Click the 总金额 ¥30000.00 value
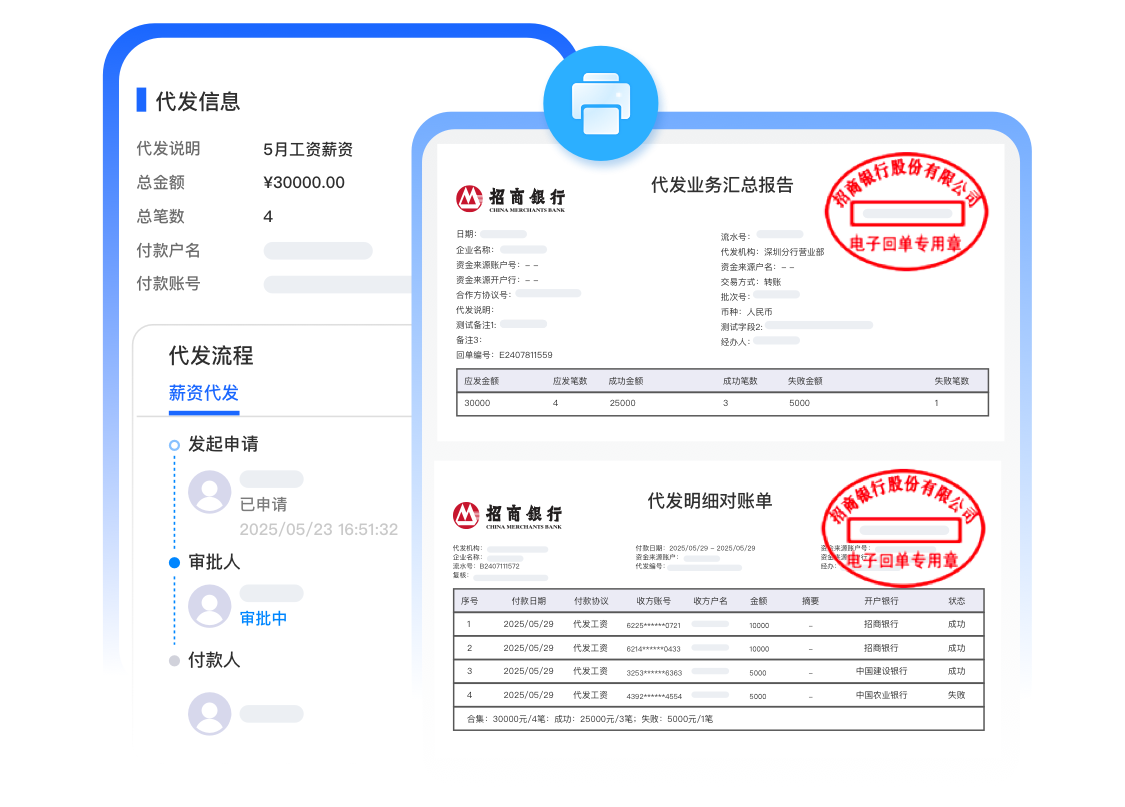This screenshot has height=807, width=1125. coord(304,182)
